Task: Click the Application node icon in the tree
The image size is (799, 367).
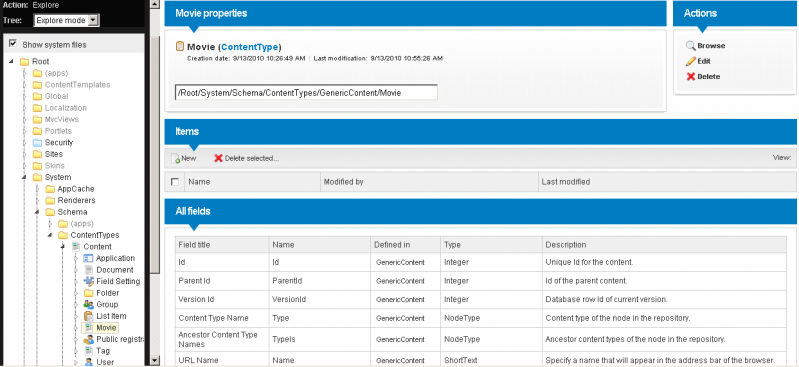Action: click(x=88, y=258)
